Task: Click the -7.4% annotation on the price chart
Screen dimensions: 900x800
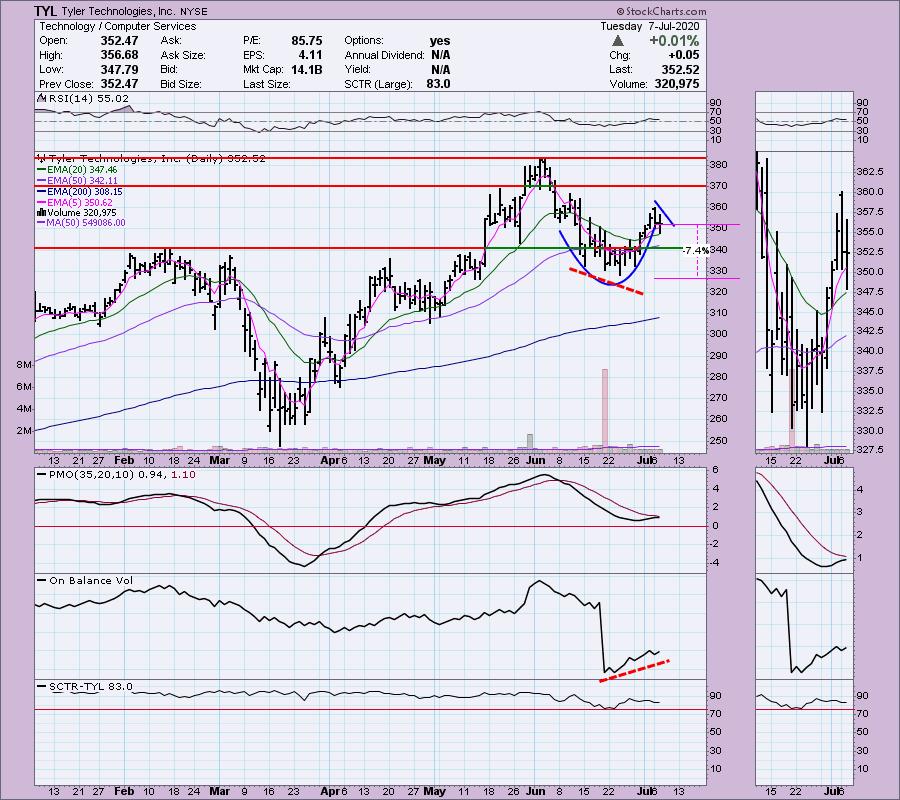Action: [x=696, y=251]
